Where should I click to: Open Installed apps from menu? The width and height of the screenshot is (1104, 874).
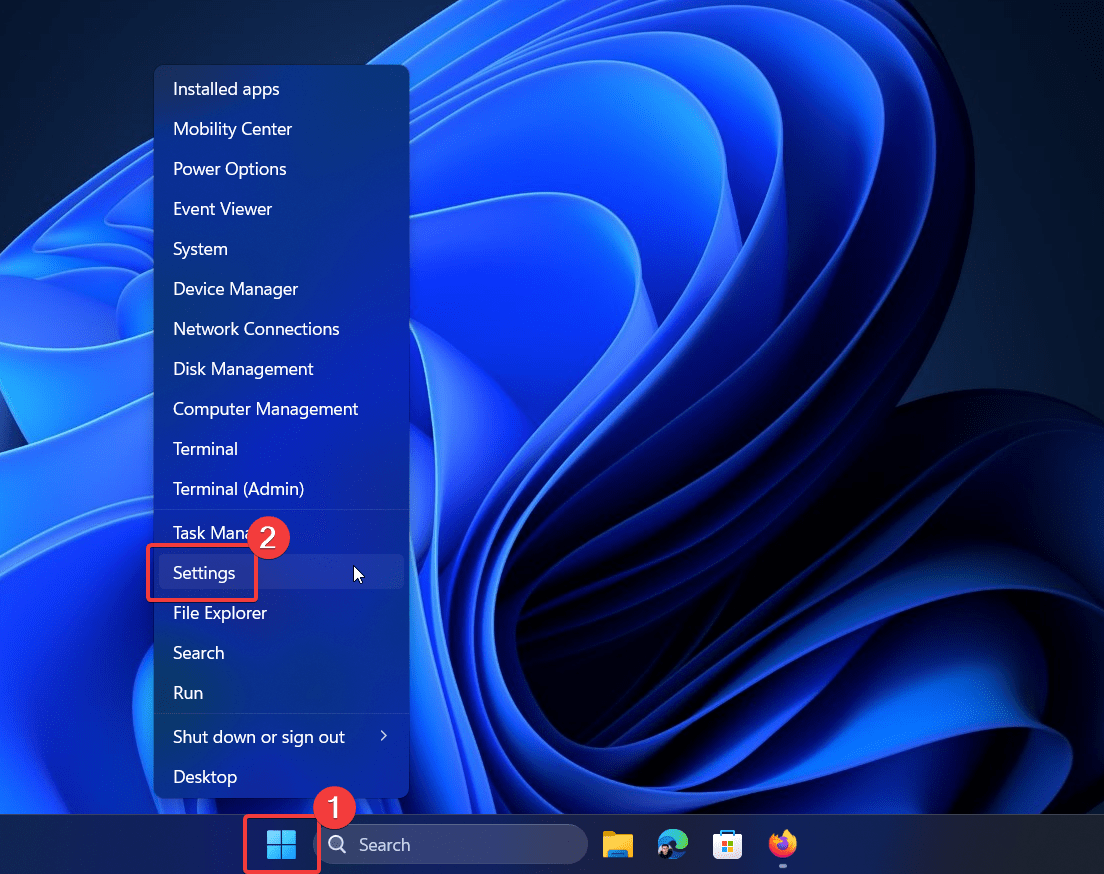point(226,89)
